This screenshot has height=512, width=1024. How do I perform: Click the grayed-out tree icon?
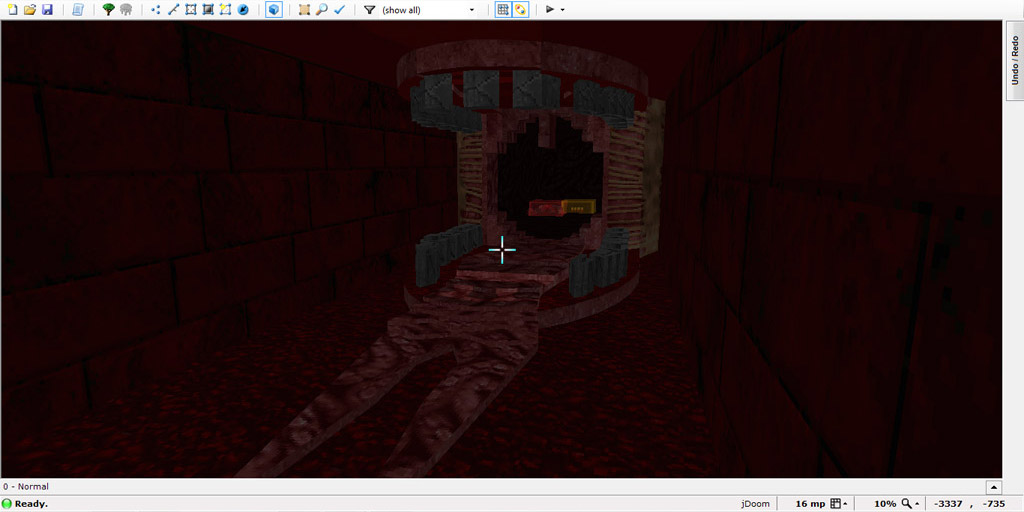(x=126, y=10)
